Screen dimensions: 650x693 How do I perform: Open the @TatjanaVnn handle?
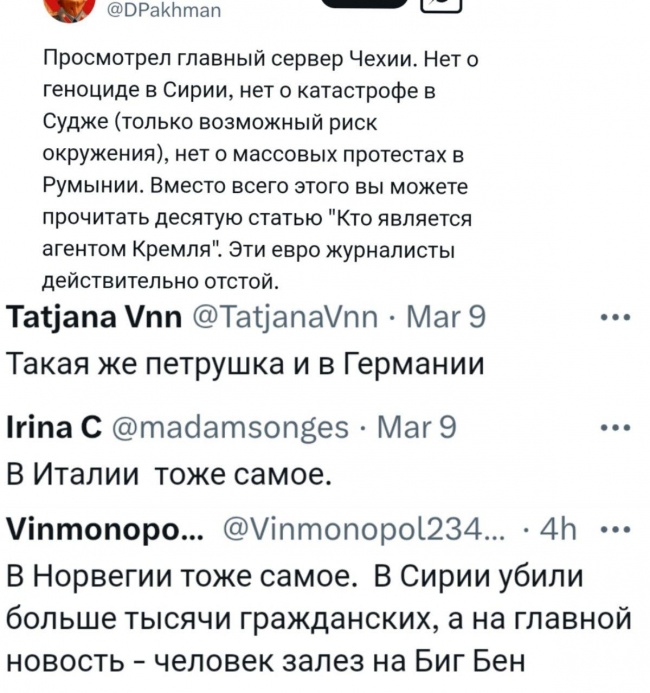coord(285,317)
